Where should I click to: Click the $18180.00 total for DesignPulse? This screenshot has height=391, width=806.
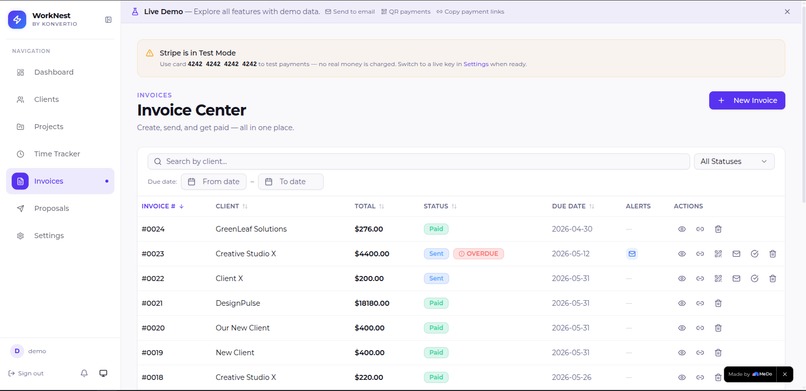click(x=372, y=303)
